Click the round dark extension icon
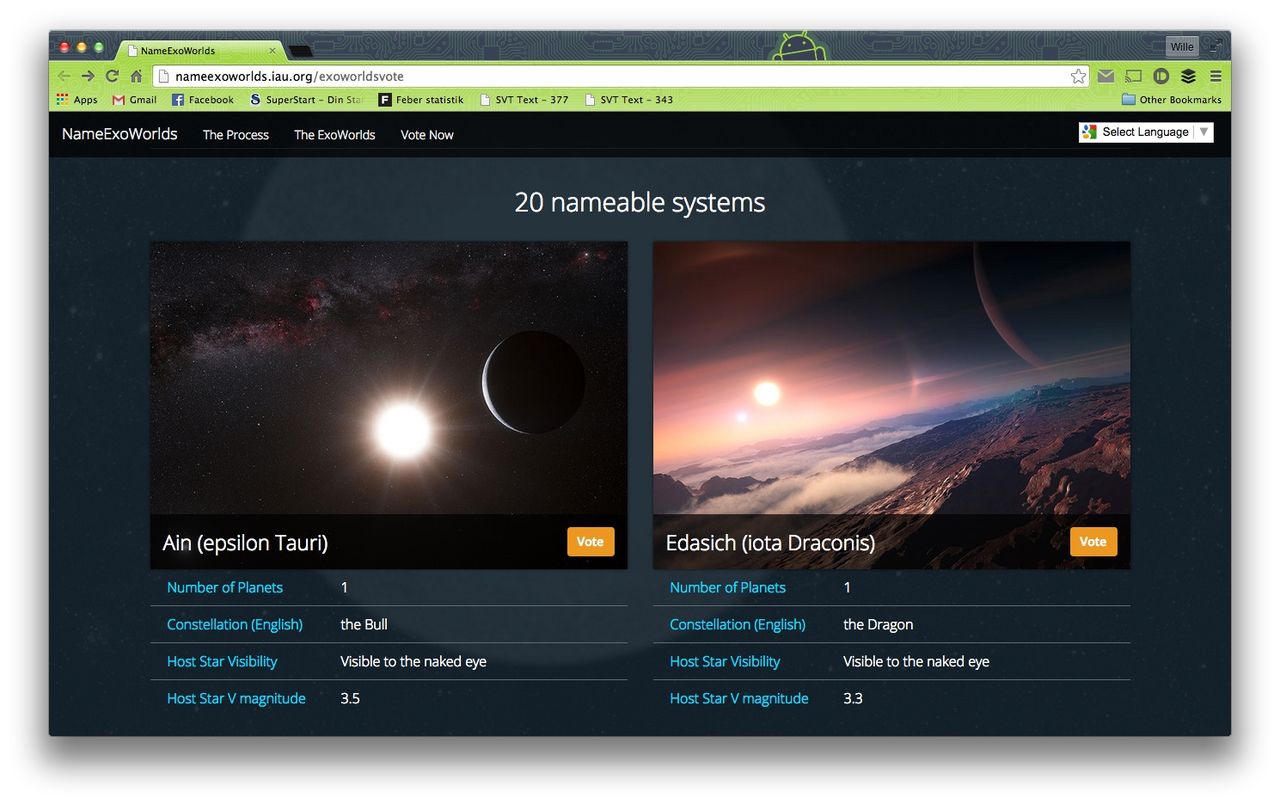Image resolution: width=1280 pixels, height=804 pixels. 1160,75
